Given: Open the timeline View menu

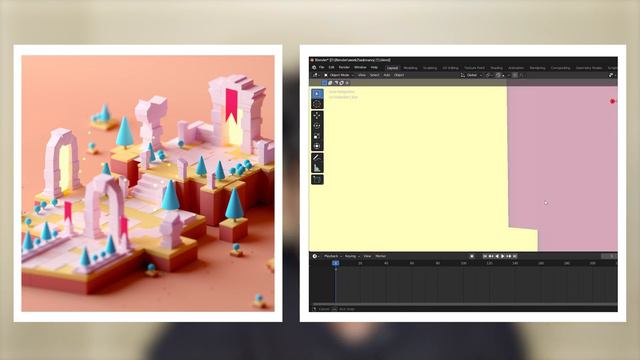Looking at the screenshot, I should [x=367, y=256].
